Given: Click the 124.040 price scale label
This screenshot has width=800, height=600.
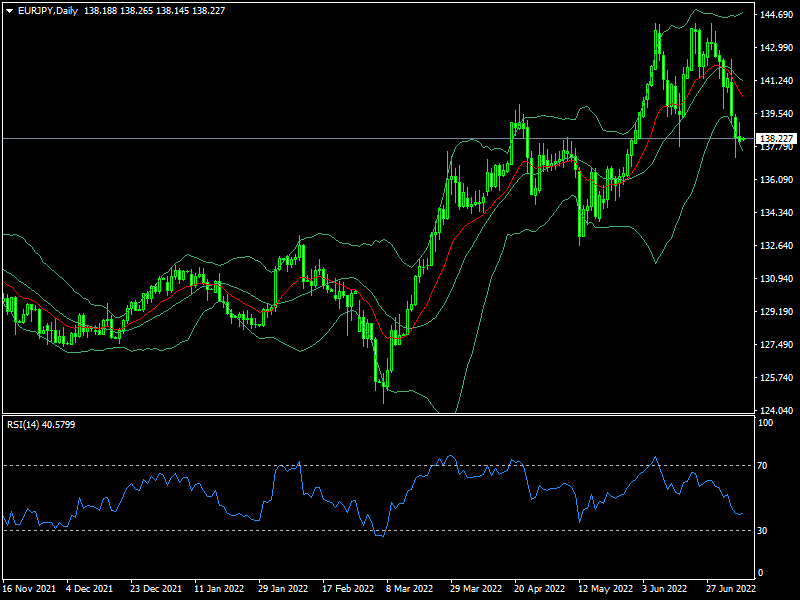Looking at the screenshot, I should click(777, 411).
